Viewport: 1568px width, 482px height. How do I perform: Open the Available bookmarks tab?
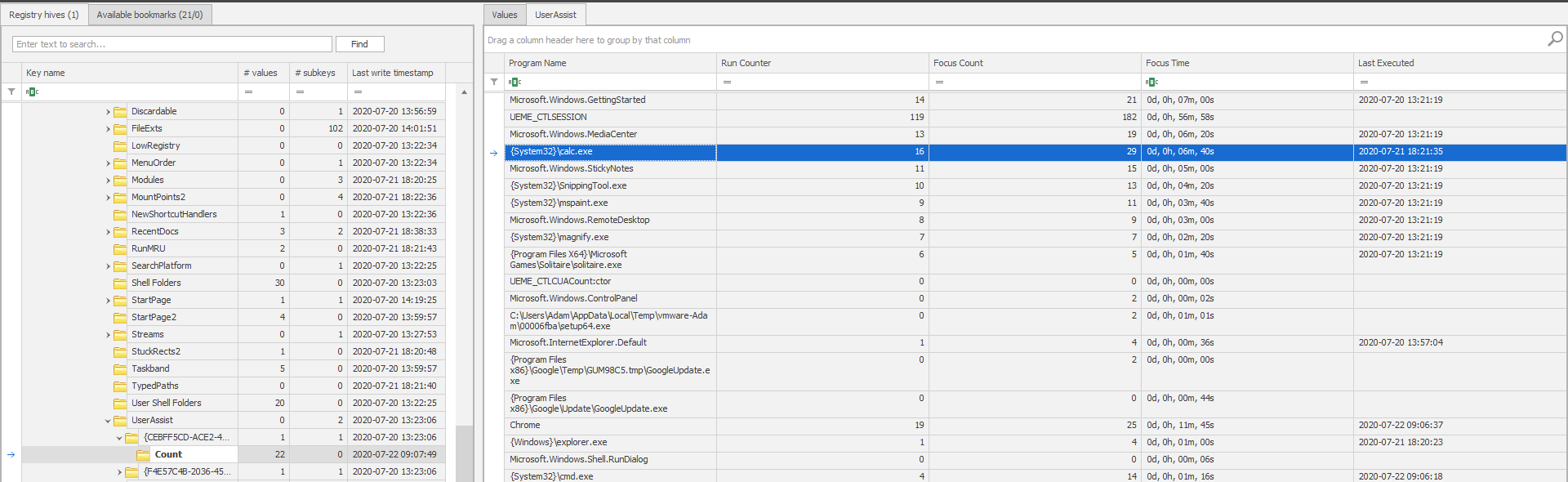point(149,15)
